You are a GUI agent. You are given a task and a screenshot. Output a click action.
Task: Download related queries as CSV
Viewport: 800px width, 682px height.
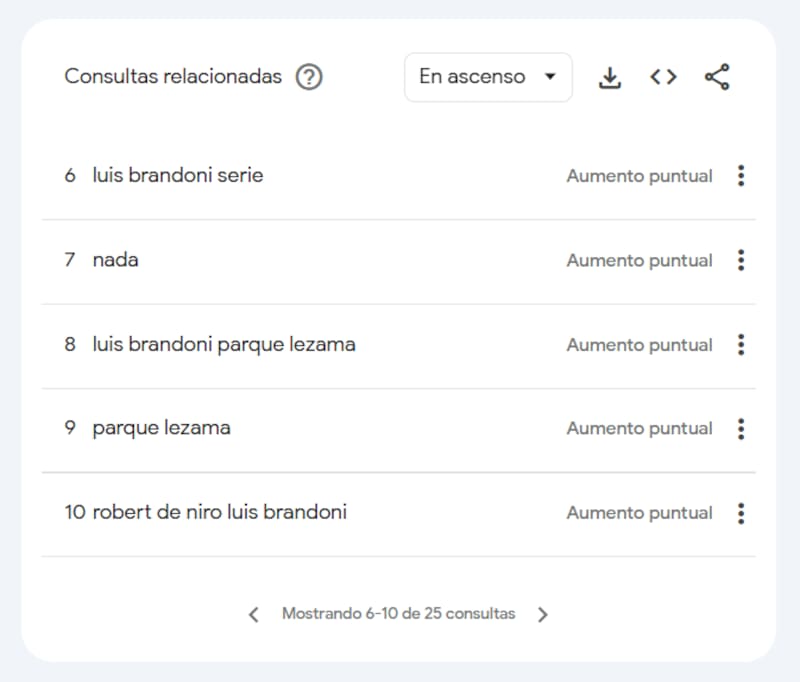point(609,77)
